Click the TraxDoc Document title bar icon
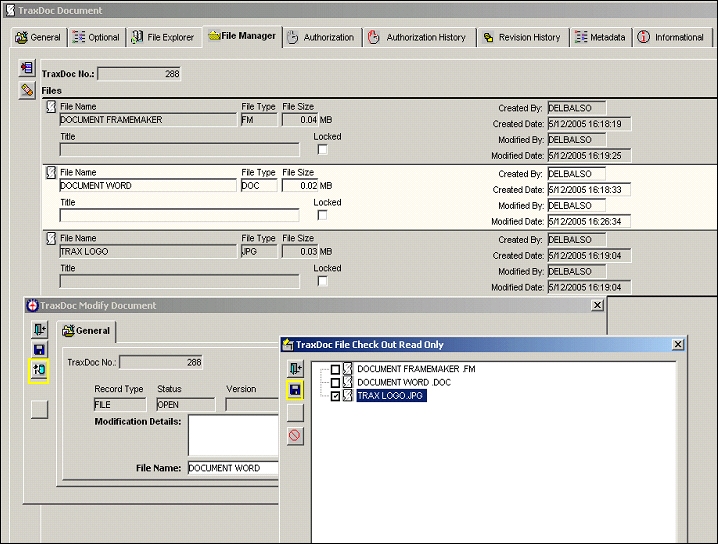Screen dimensions: 718x544 11,10
